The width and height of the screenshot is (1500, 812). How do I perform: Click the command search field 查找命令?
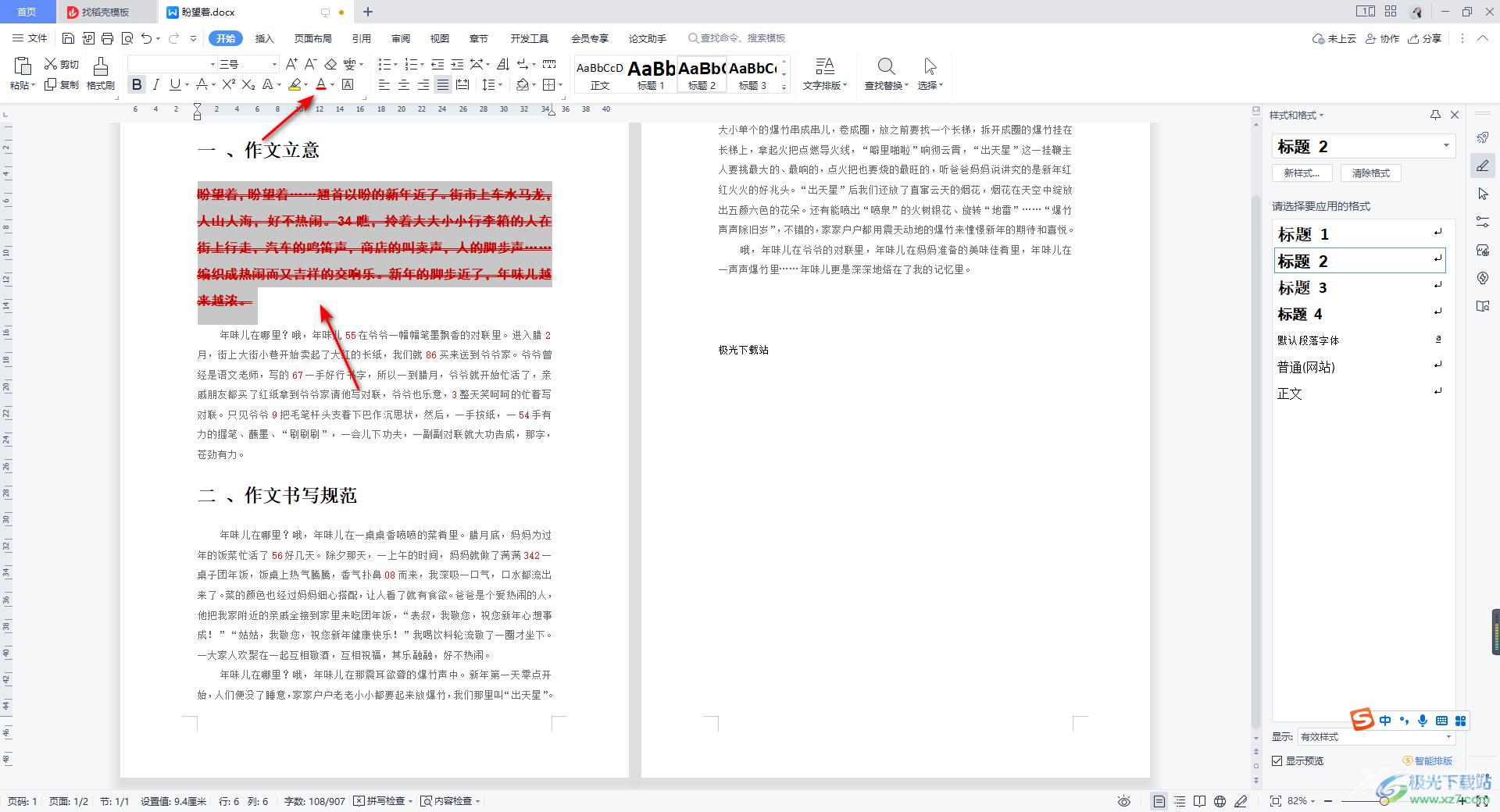[x=737, y=38]
